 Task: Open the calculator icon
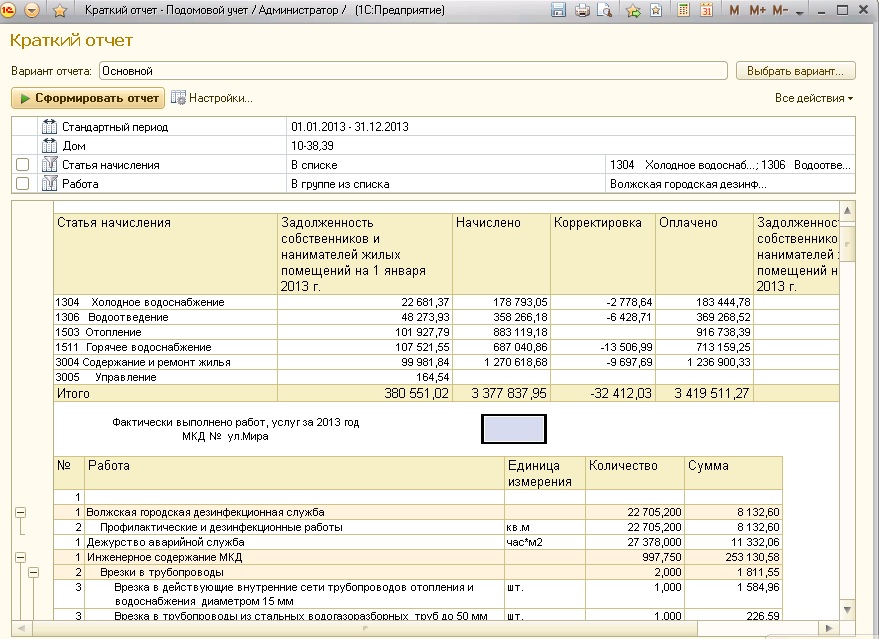point(683,10)
